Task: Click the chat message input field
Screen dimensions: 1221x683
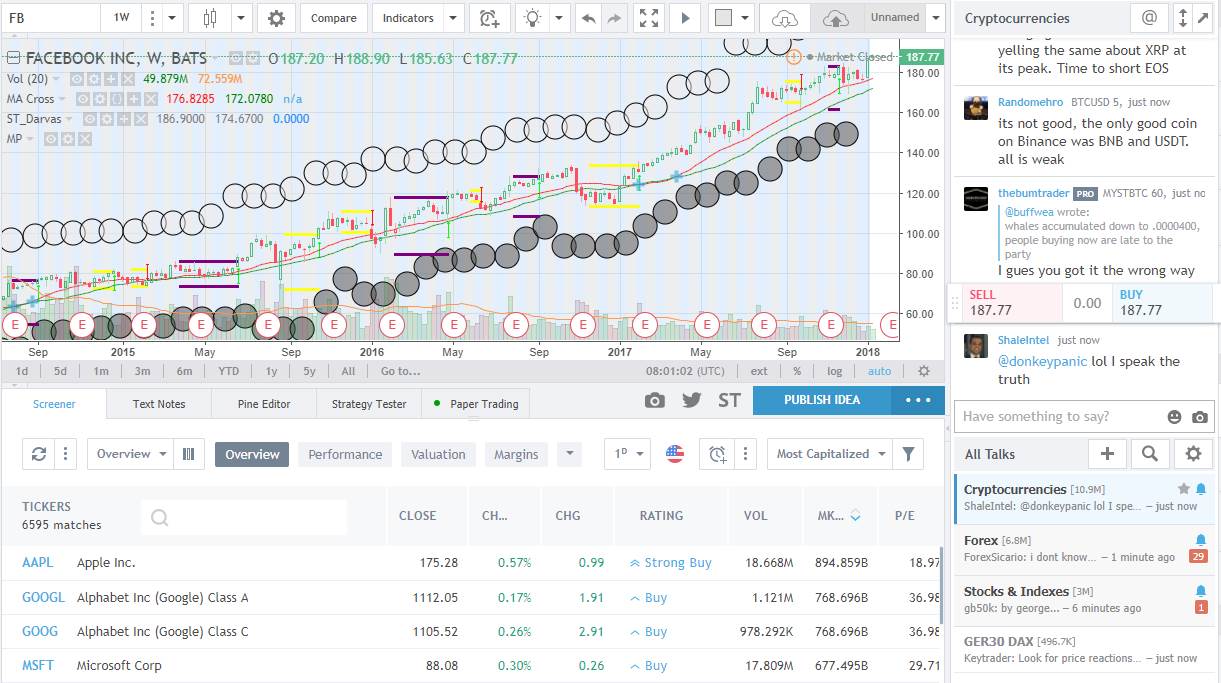Action: [x=1058, y=417]
